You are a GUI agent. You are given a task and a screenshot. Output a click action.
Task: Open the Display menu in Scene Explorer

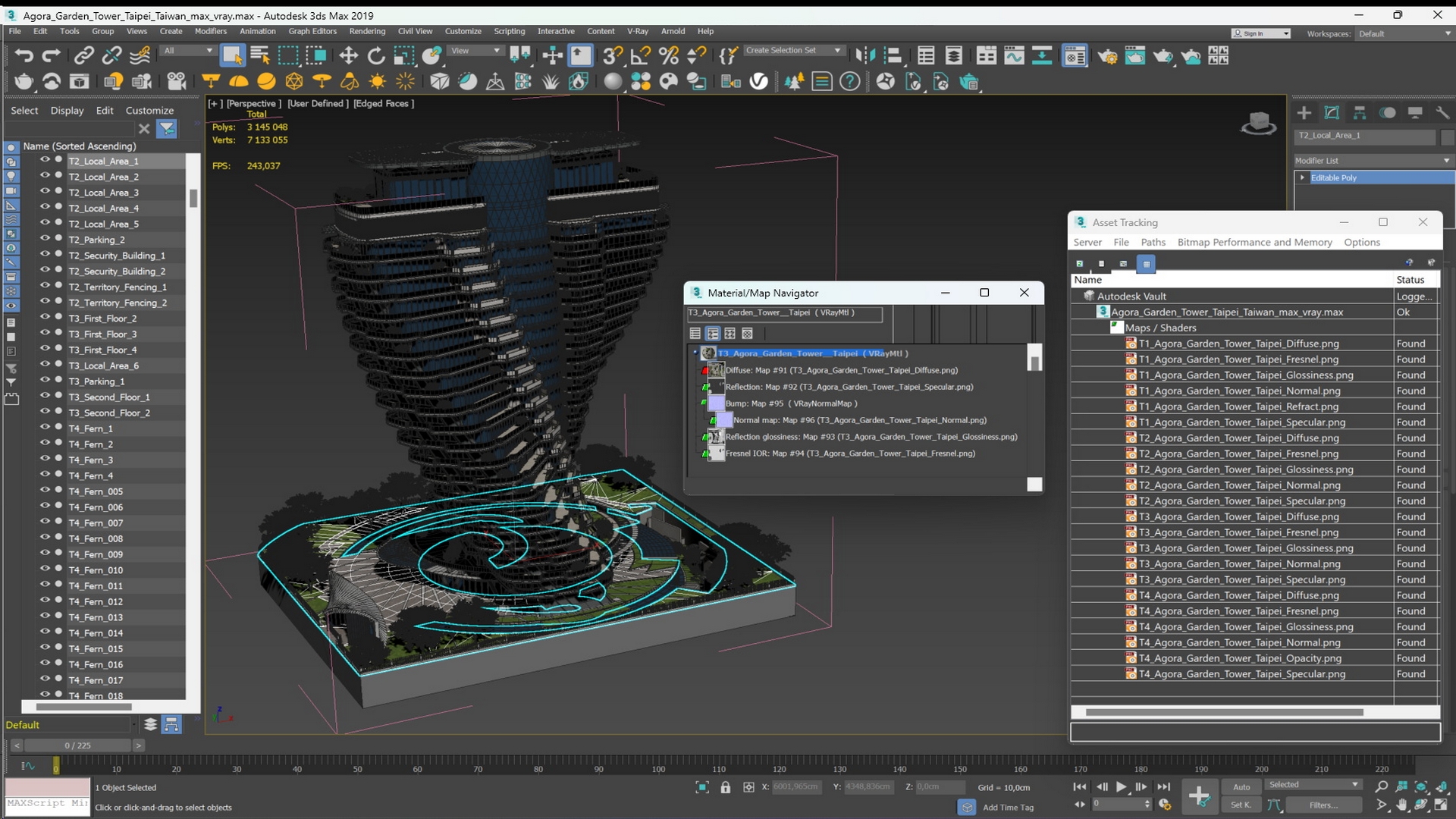pos(67,111)
